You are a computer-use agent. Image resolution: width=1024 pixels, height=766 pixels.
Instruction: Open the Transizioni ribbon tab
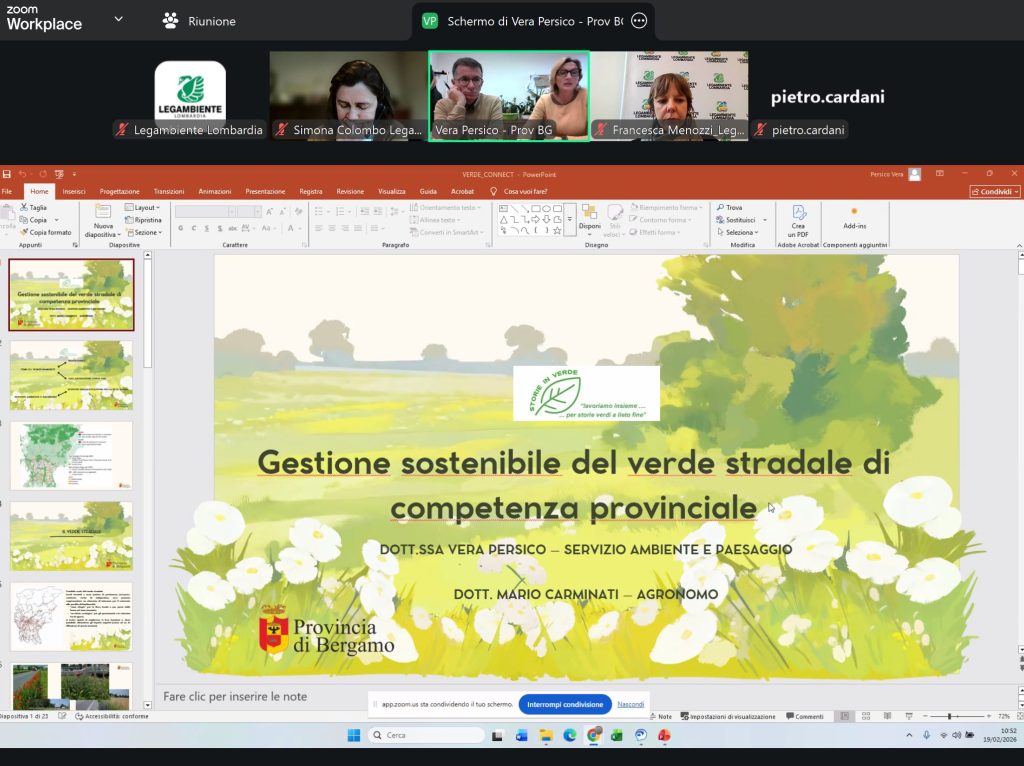pos(169,191)
